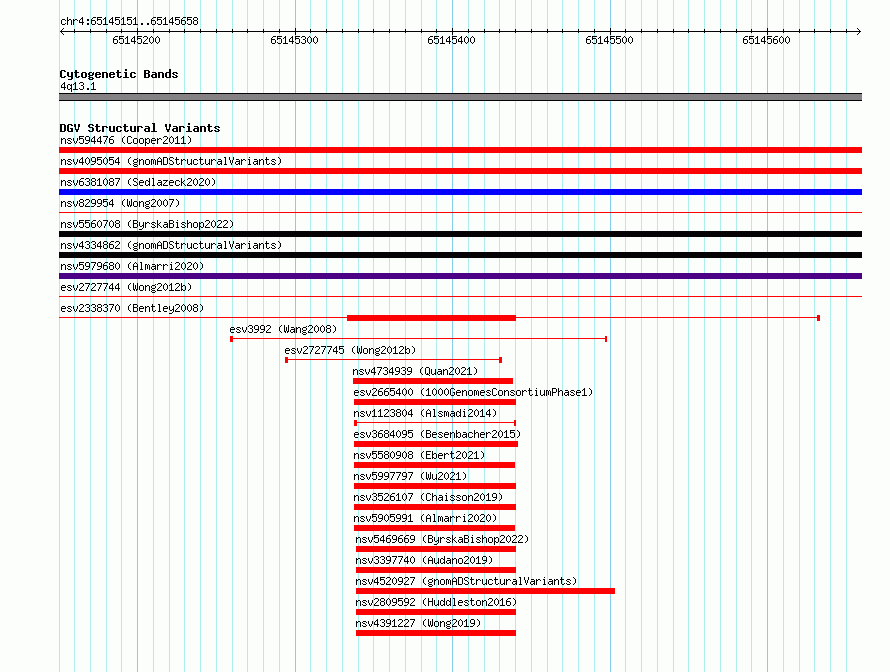The width and height of the screenshot is (890, 672).
Task: Open nsv5580908 (Ebert2021) variant label
Action: [419, 455]
